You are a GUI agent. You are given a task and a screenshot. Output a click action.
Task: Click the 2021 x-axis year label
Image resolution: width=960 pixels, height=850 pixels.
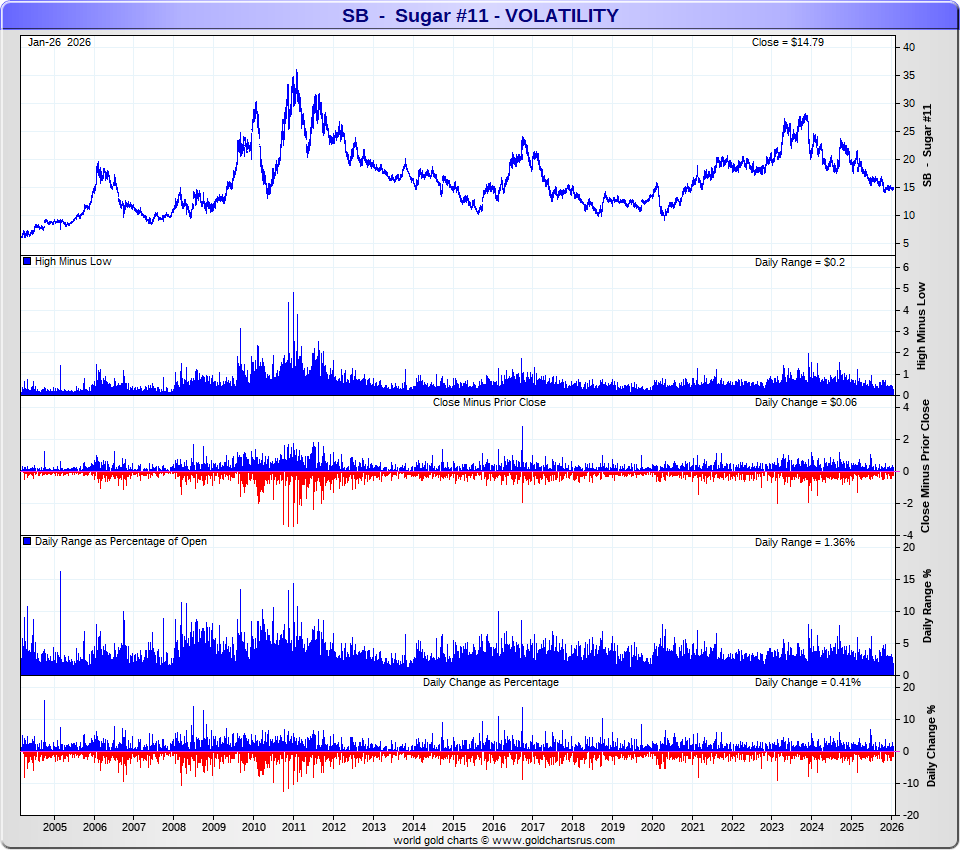click(x=692, y=827)
